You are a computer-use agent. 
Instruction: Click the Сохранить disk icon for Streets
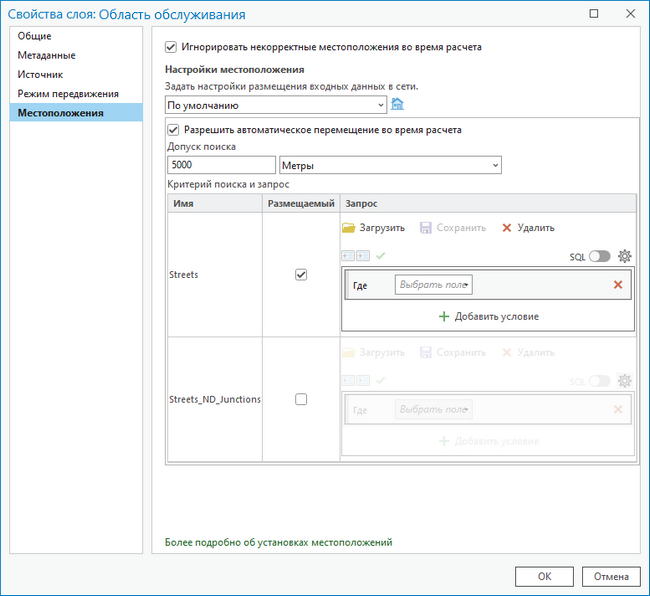426,228
